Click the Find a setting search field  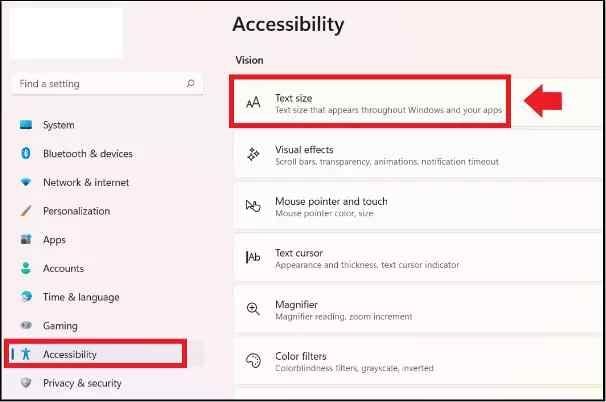click(x=95, y=84)
